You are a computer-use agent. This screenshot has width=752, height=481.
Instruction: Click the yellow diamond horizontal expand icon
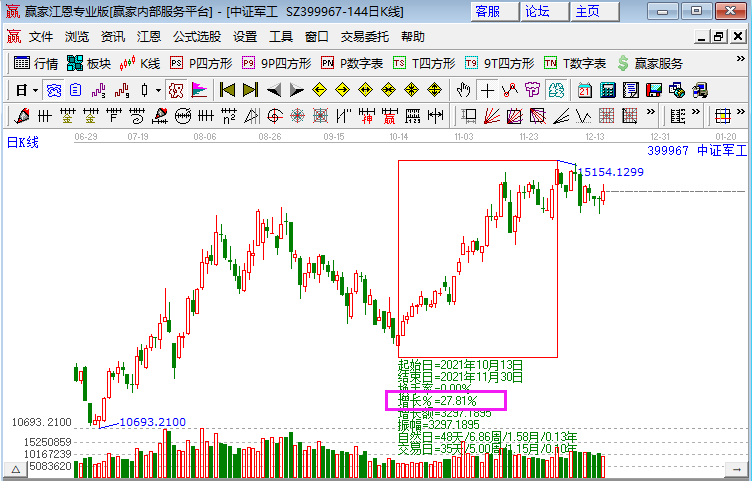coord(365,90)
